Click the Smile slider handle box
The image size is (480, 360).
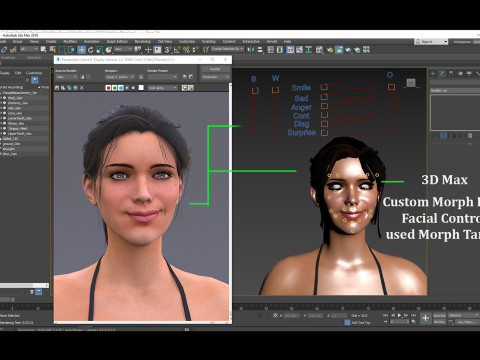pos(324,87)
